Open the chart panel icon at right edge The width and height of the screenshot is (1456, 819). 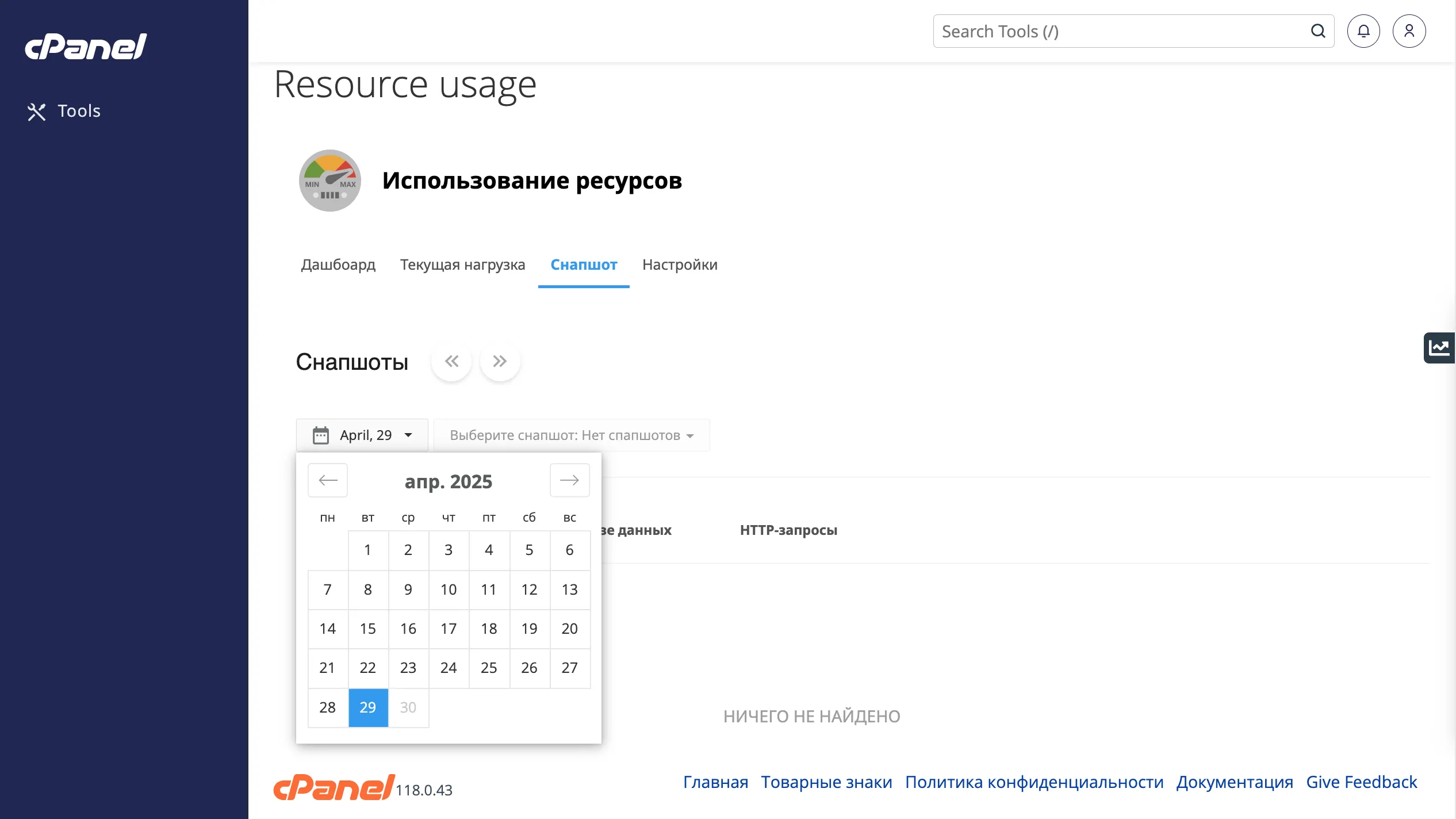click(1439, 348)
